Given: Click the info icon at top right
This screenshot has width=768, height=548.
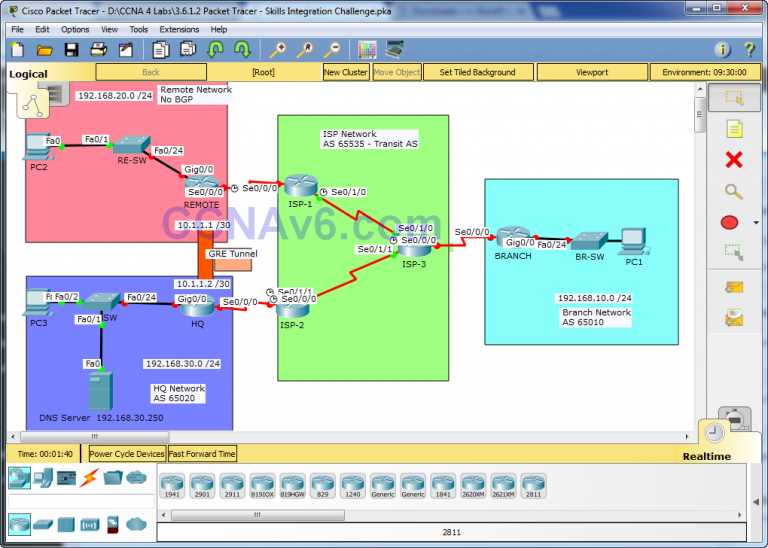Looking at the screenshot, I should (x=722, y=49).
